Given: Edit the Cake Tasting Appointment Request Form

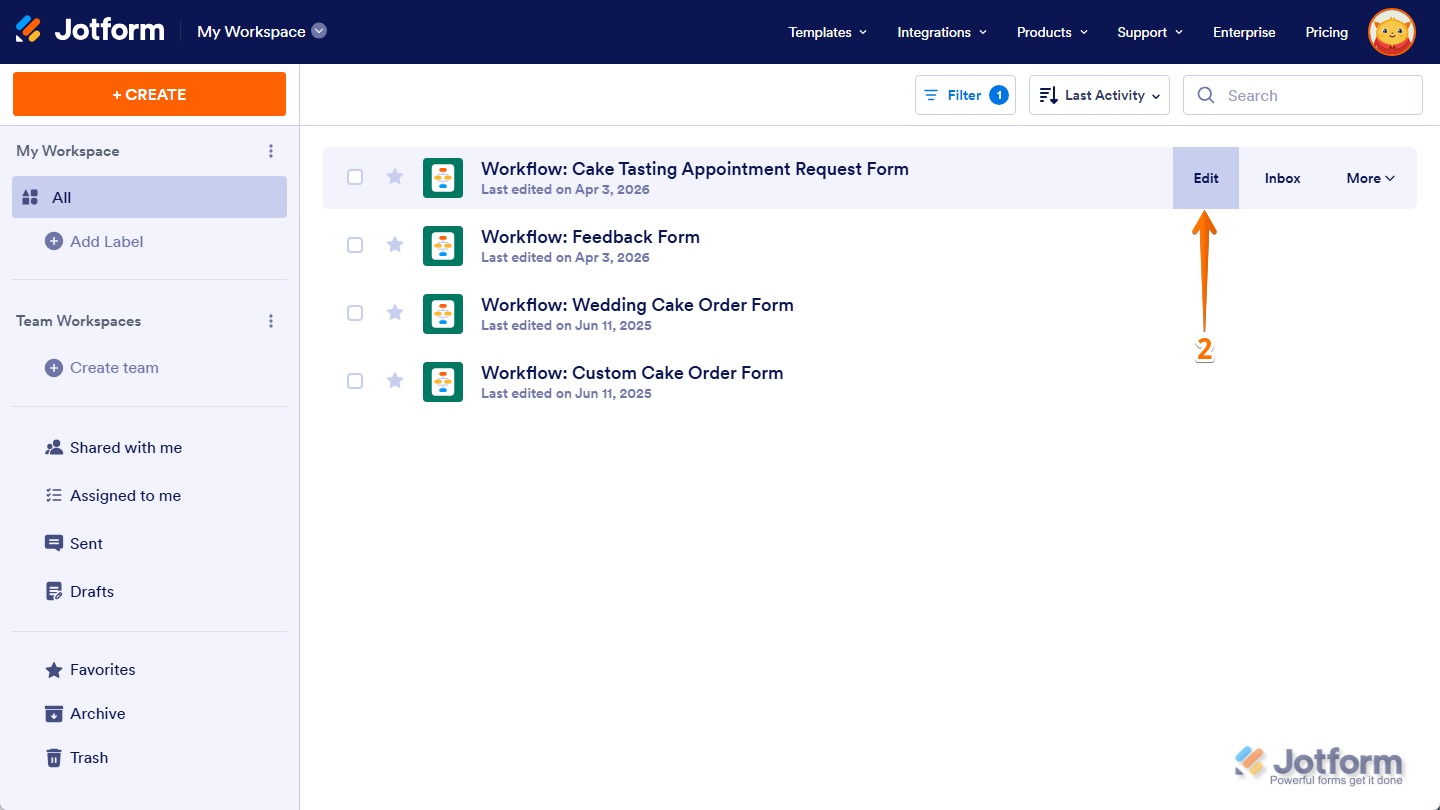Looking at the screenshot, I should click(x=1205, y=177).
